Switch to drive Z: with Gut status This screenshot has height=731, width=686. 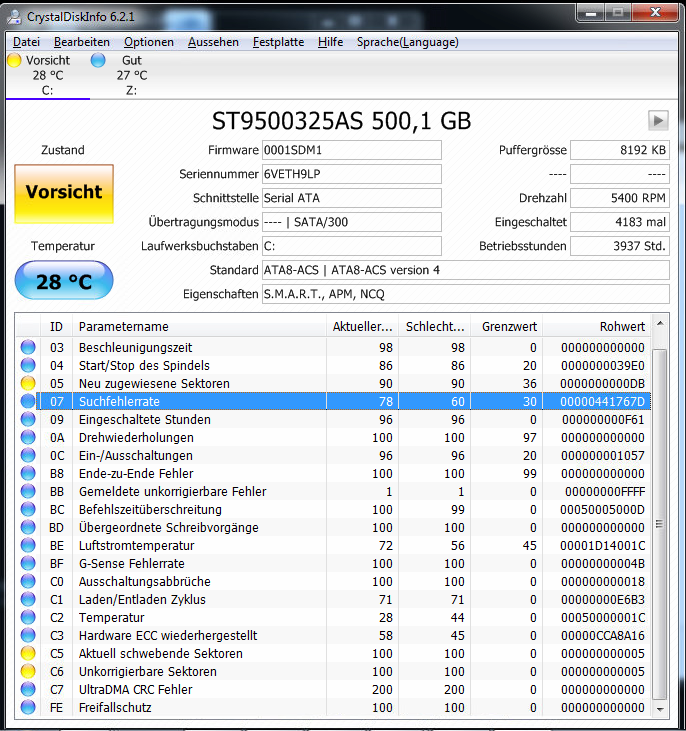pos(132,75)
